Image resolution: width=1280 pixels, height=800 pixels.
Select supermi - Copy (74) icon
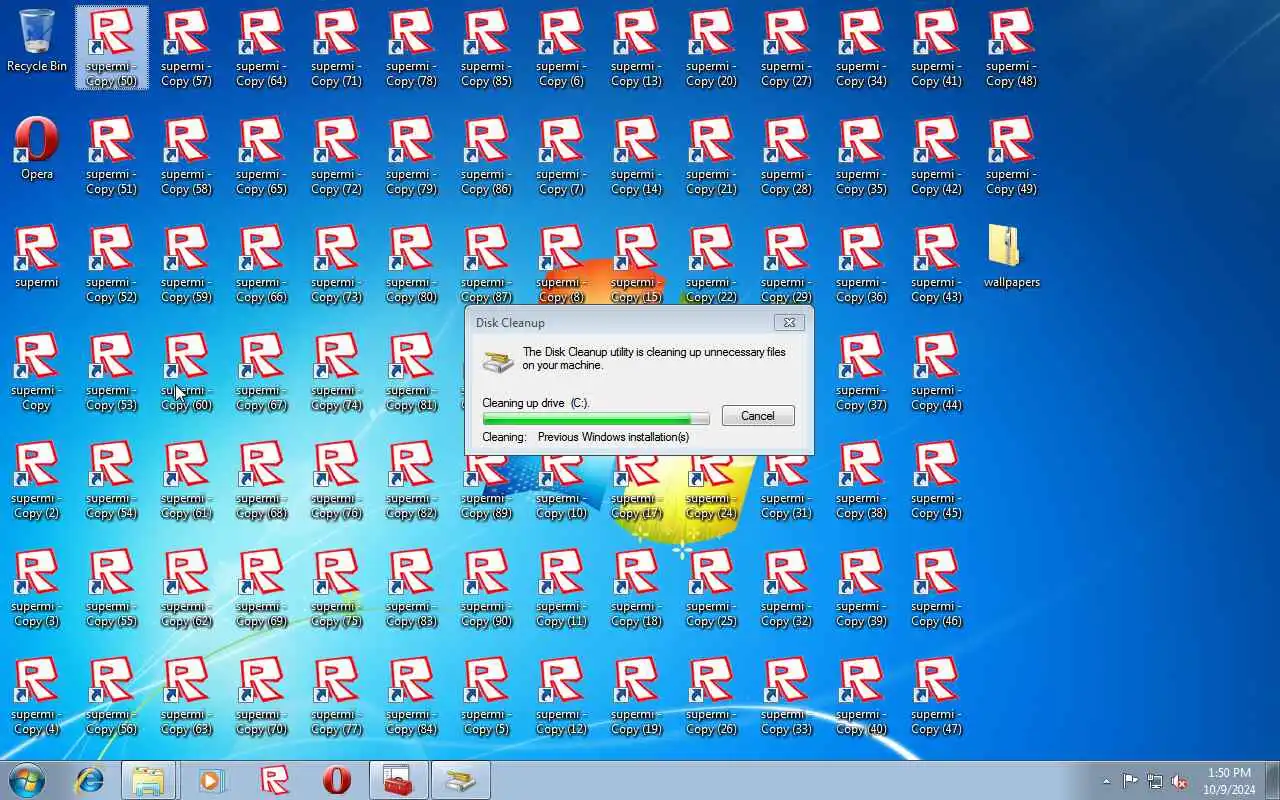pyautogui.click(x=337, y=372)
